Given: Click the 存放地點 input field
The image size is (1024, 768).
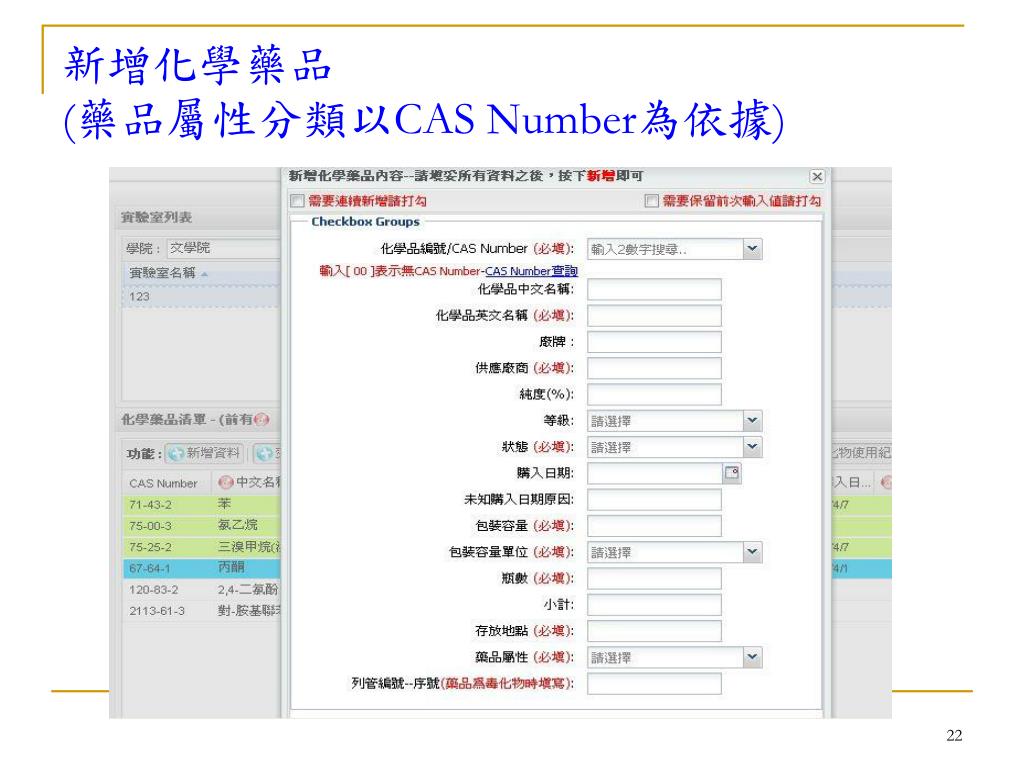Looking at the screenshot, I should pyautogui.click(x=654, y=631).
